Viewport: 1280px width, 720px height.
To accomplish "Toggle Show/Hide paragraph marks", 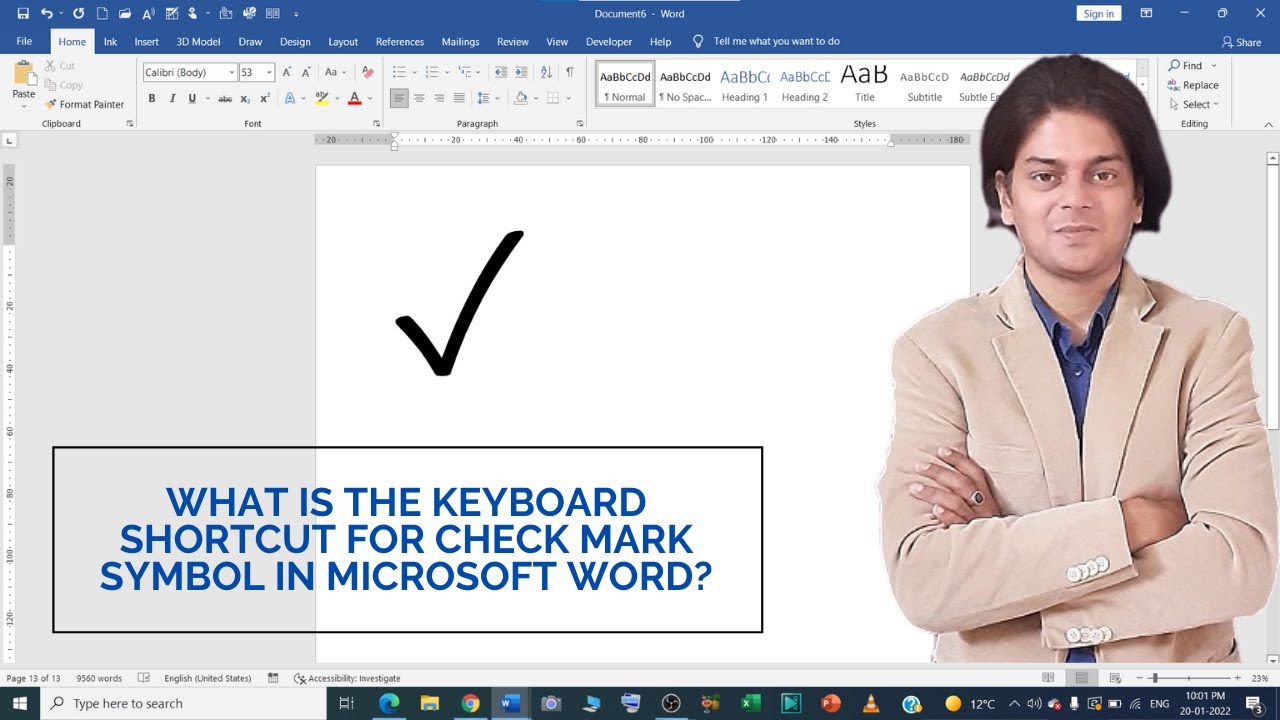I will [x=570, y=72].
